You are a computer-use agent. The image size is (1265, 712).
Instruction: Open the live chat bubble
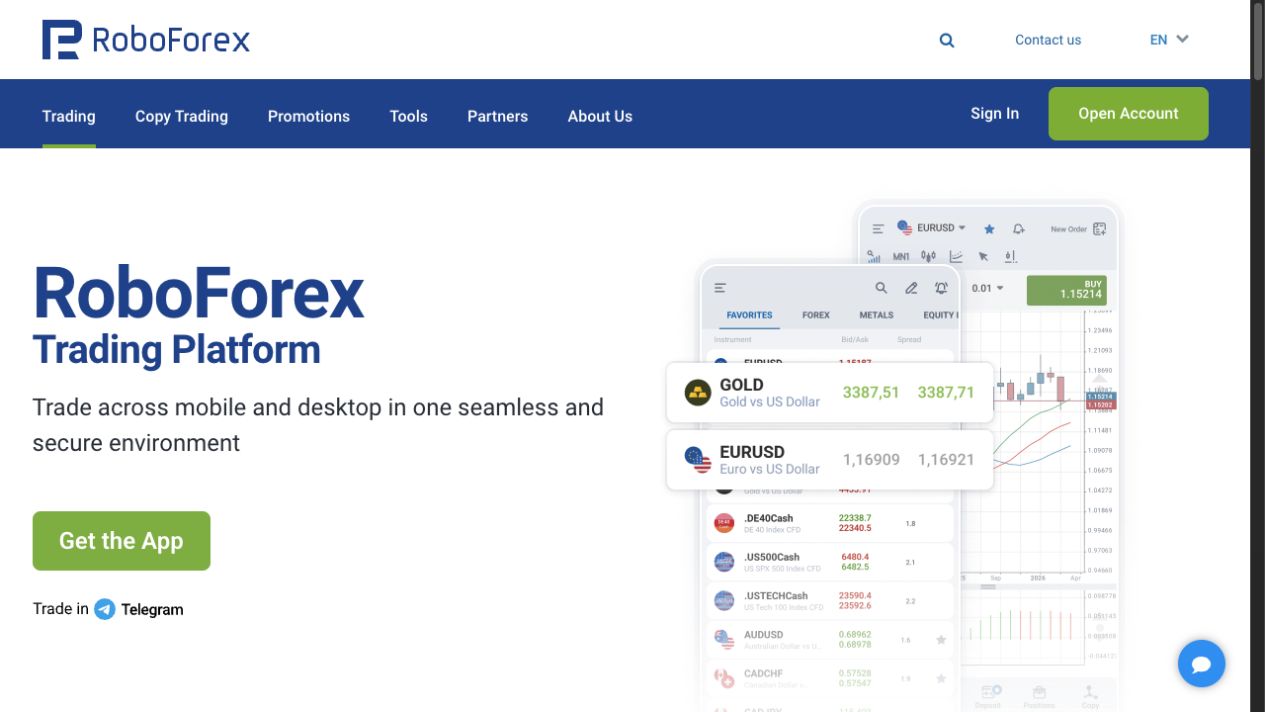pyautogui.click(x=1201, y=664)
